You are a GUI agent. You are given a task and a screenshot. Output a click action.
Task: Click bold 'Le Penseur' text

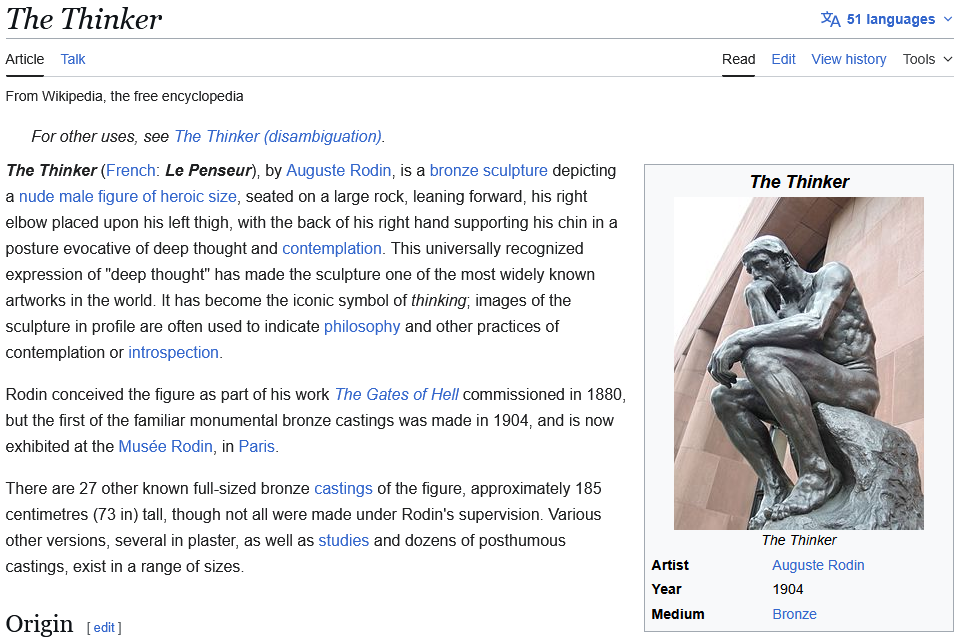pyautogui.click(x=208, y=170)
